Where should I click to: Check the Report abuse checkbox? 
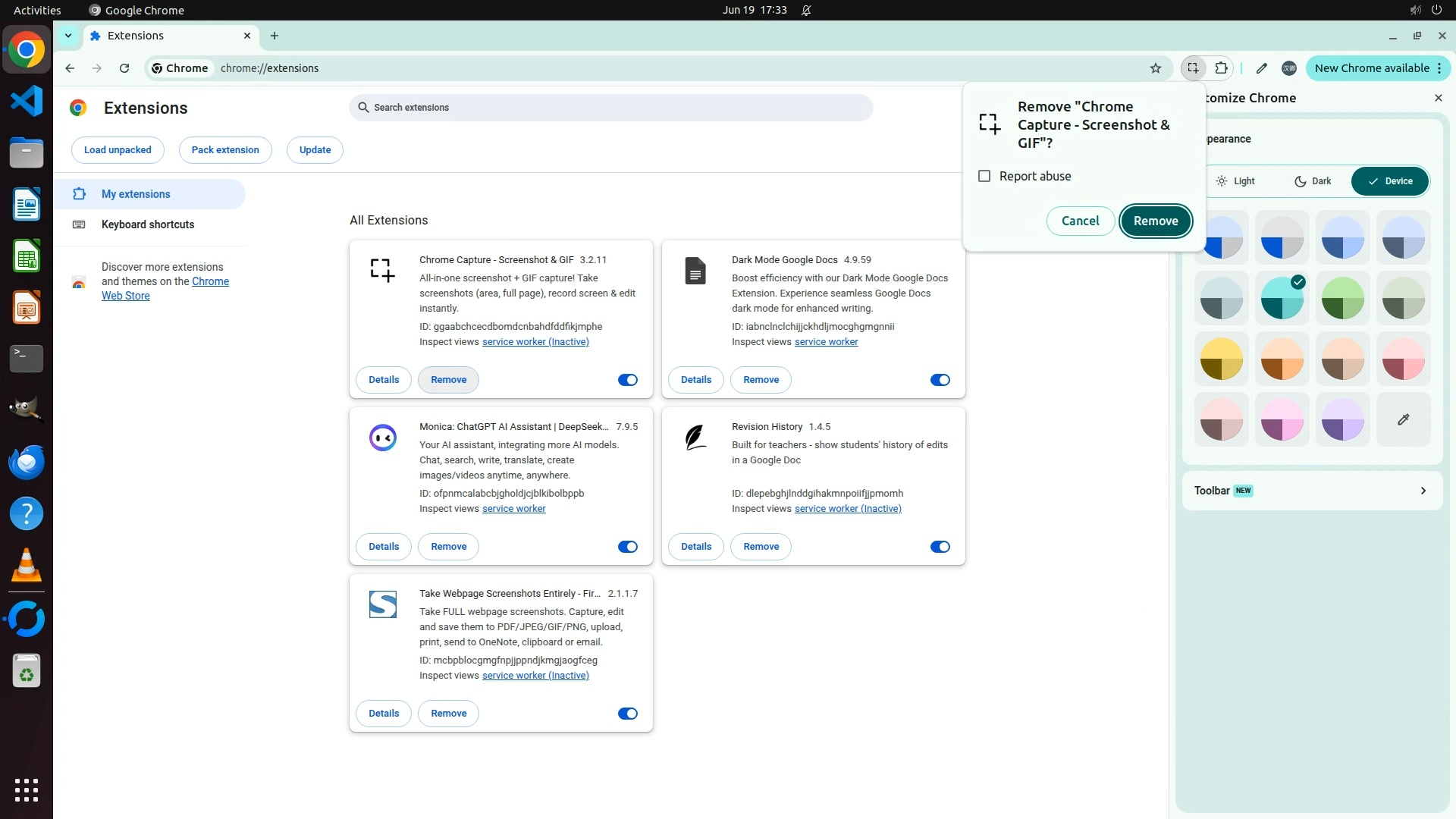coord(984,176)
